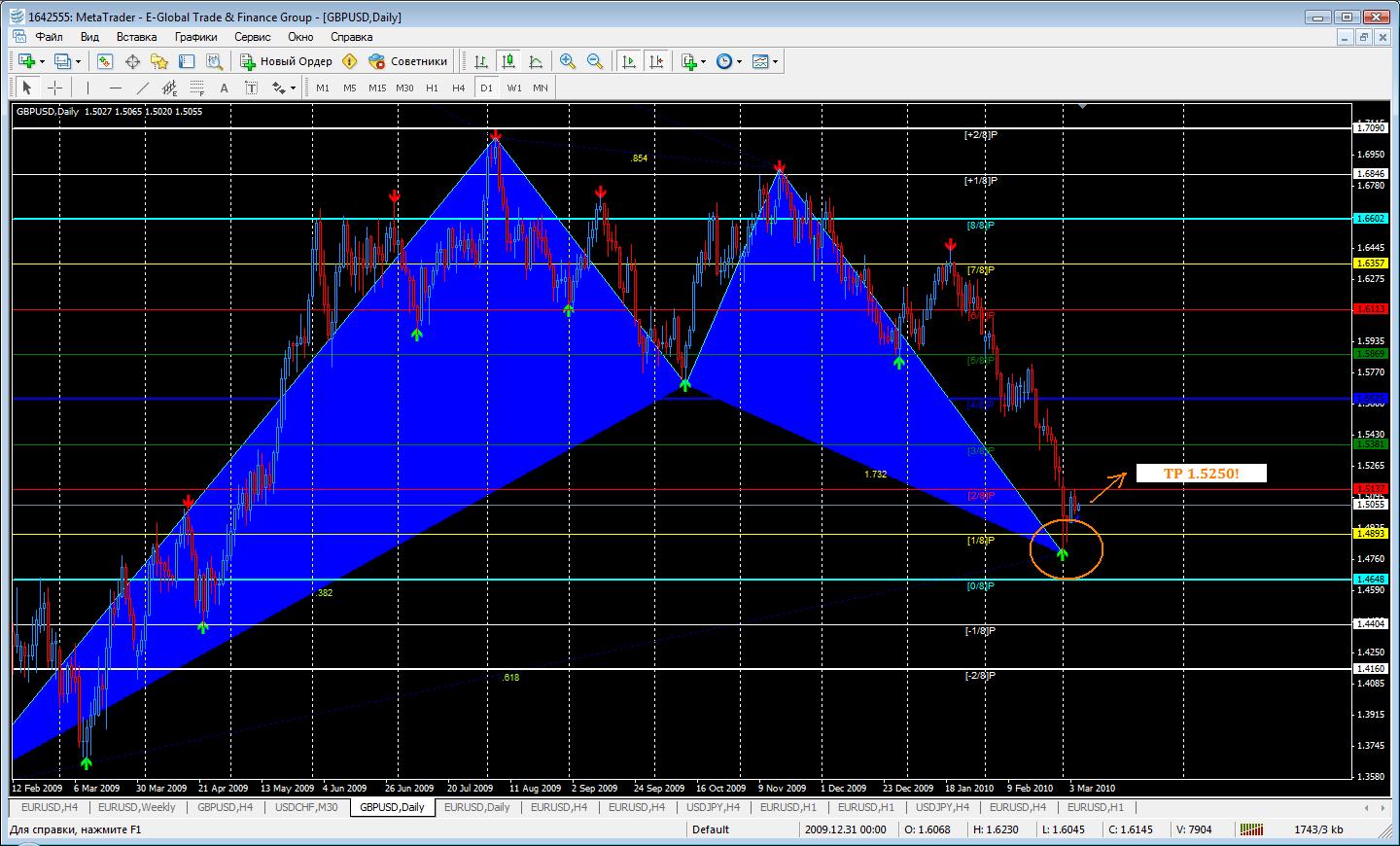Viewport: 1400px width, 846px height.
Task: Switch to the USDCHF,M30 chart tab
Action: click(x=306, y=807)
